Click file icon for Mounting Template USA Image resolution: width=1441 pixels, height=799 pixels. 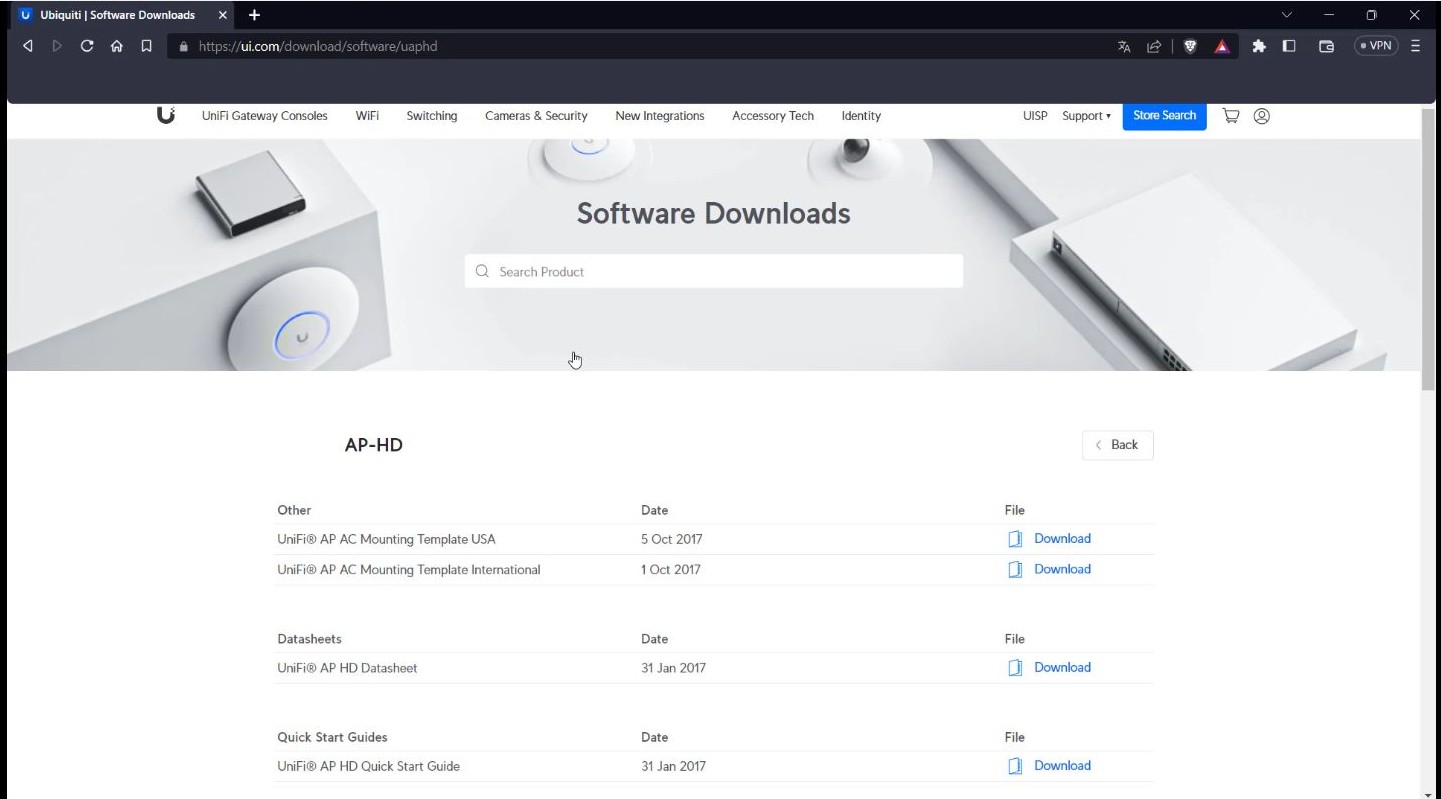[x=1015, y=539]
